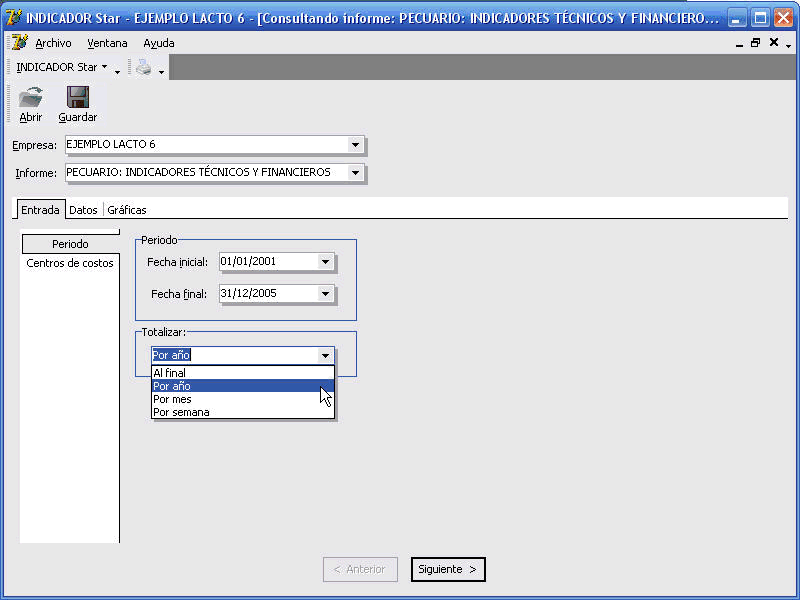Open the Fecha inicial date dropdown
800x600 pixels.
click(x=325, y=262)
